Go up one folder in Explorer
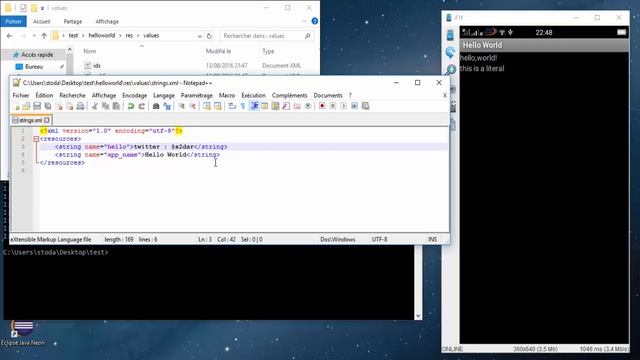The height and width of the screenshot is (360, 640). (44, 36)
